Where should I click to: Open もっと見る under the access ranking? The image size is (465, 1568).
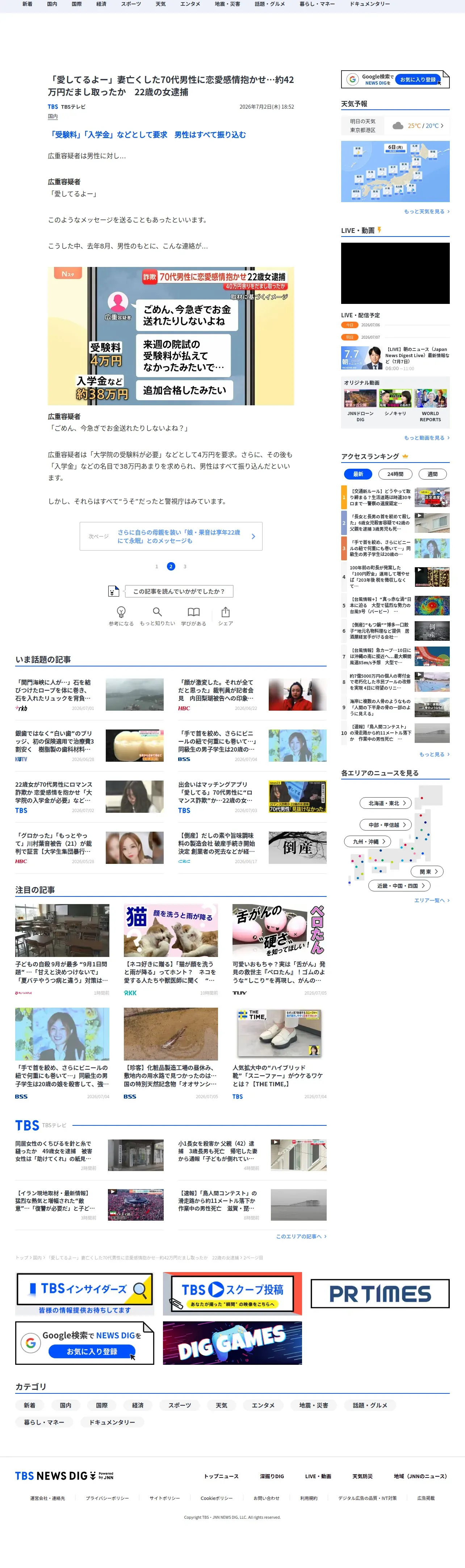coord(434,754)
